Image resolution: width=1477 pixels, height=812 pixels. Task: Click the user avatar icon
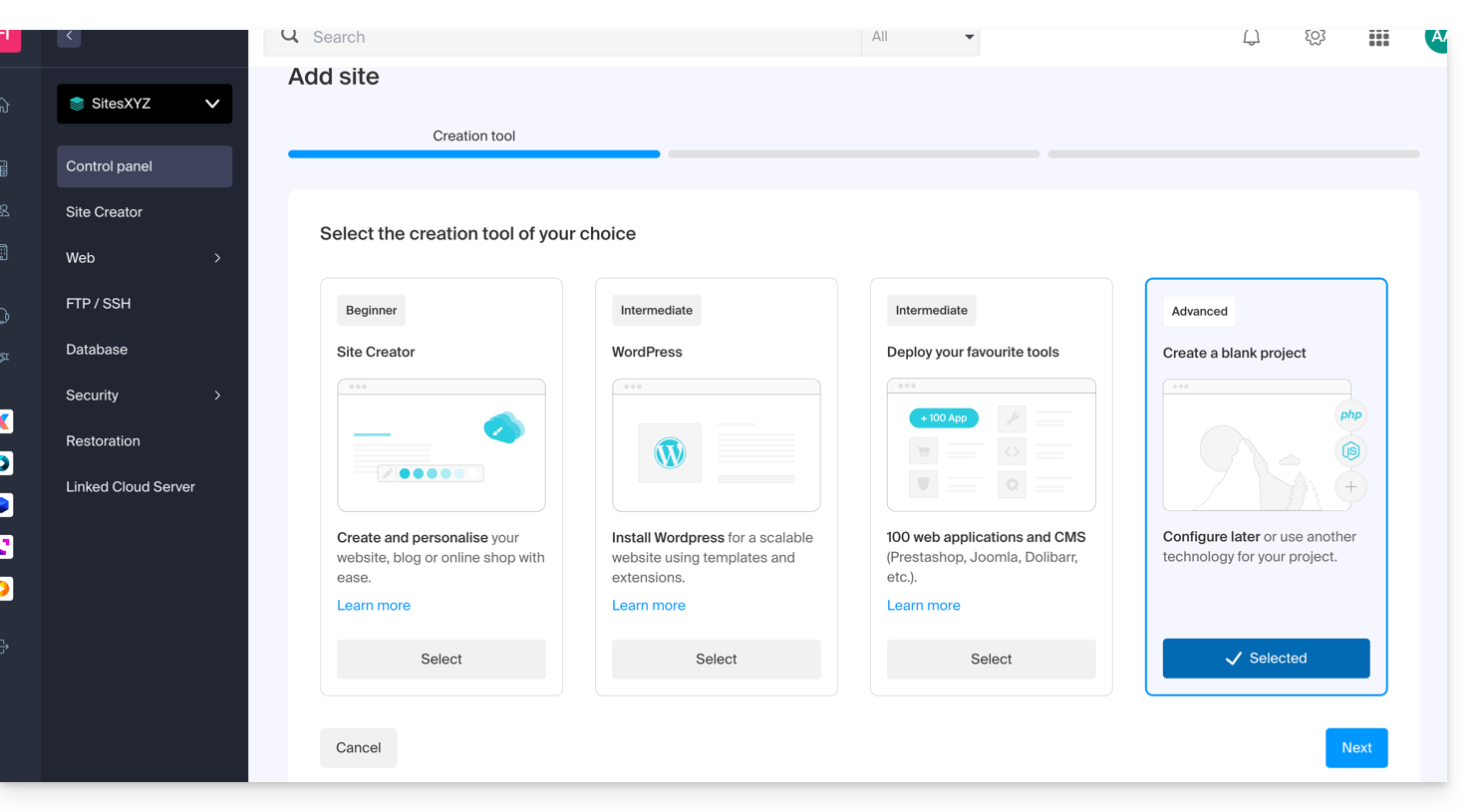[1436, 38]
